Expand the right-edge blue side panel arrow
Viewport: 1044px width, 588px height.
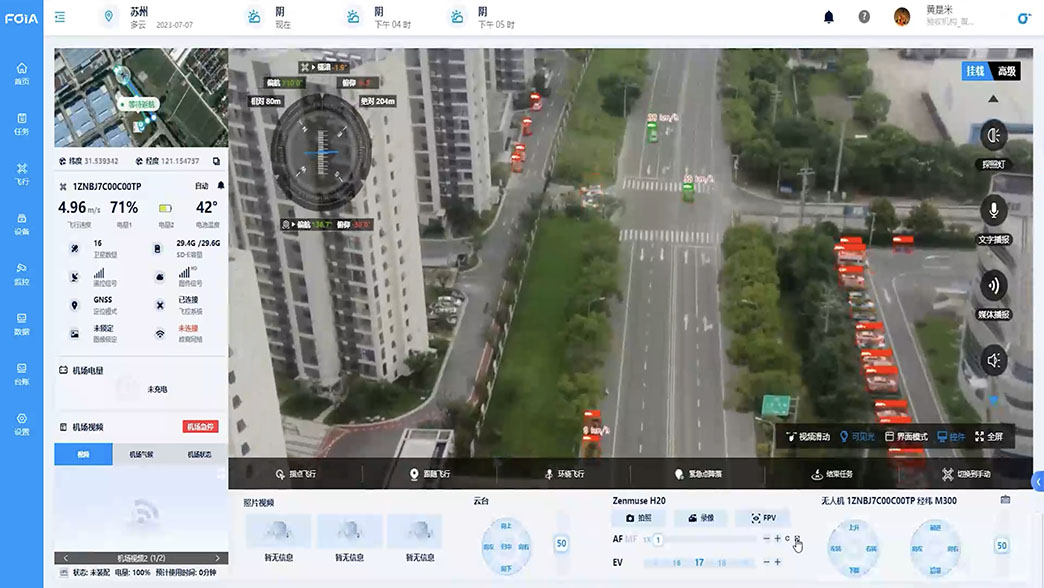click(1037, 483)
